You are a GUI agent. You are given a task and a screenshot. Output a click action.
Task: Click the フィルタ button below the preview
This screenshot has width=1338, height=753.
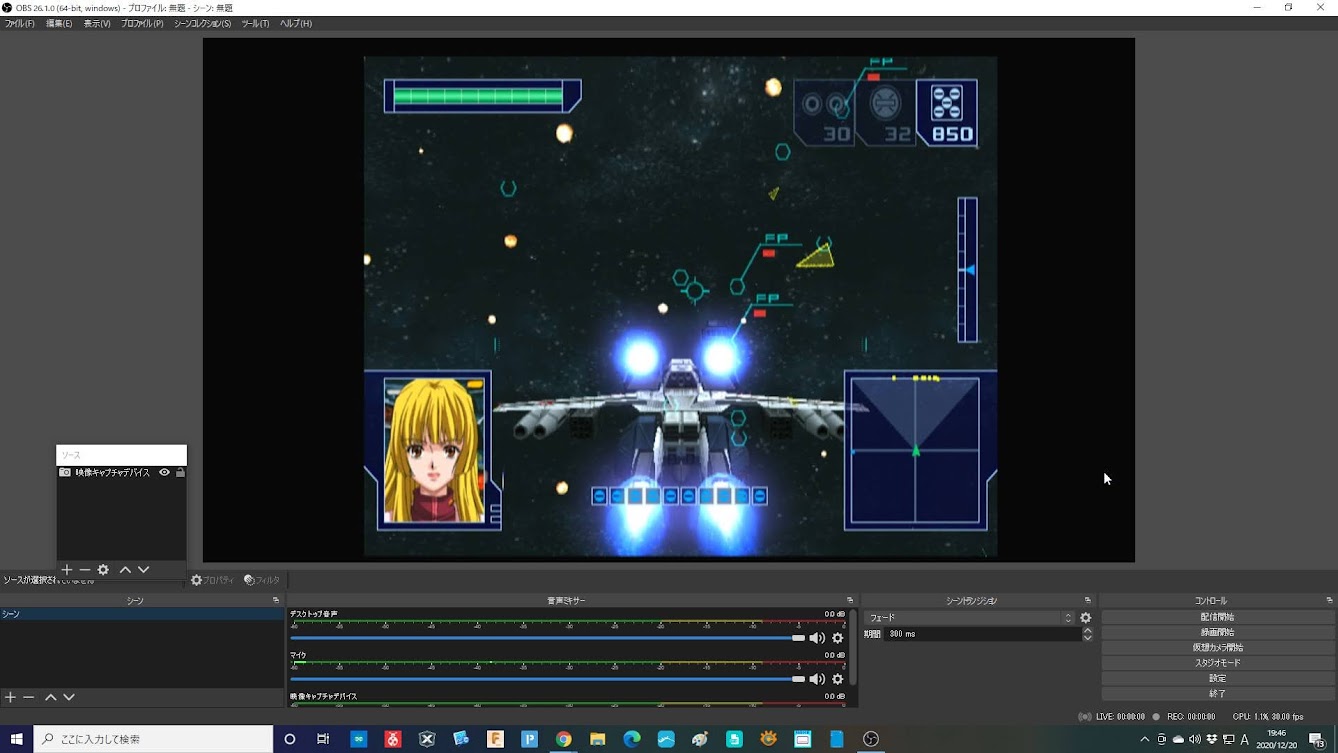tap(262, 580)
